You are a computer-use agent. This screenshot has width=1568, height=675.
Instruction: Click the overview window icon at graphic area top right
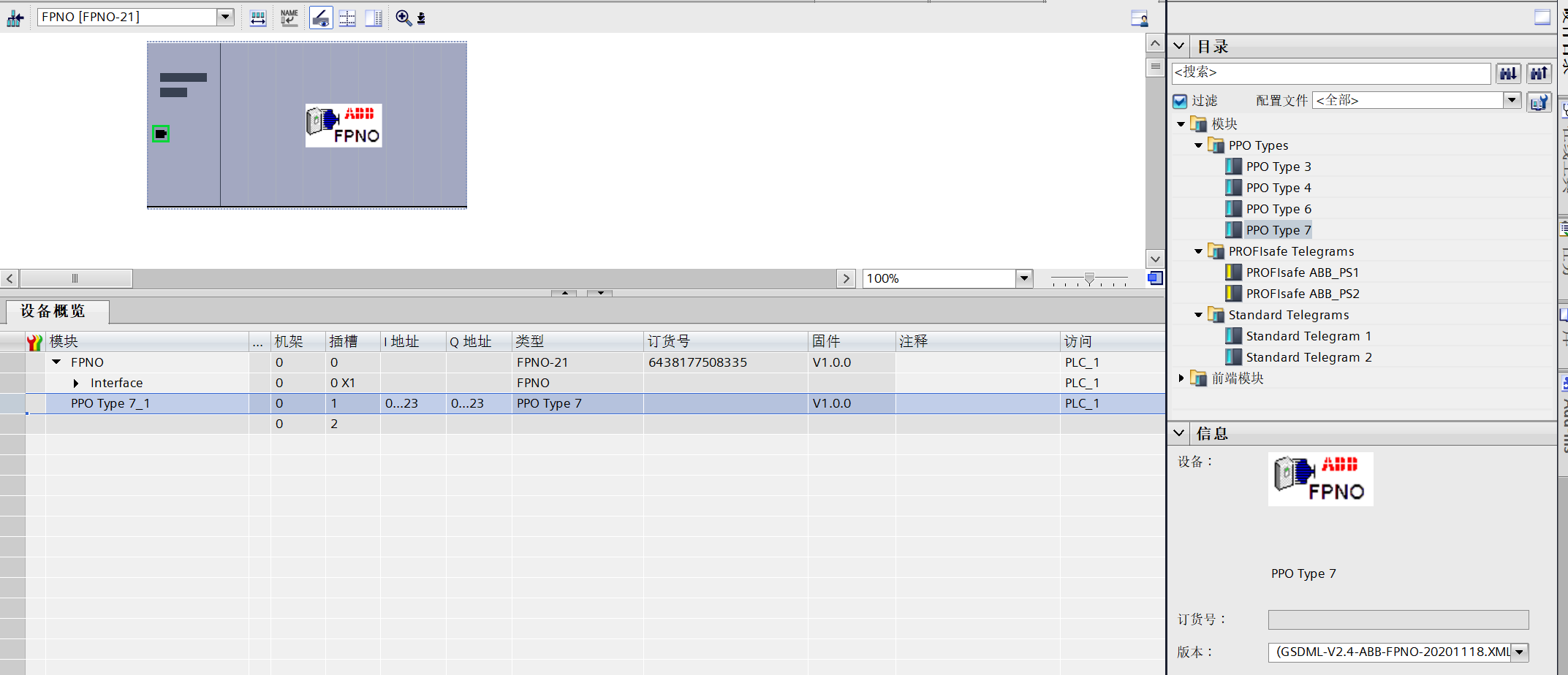click(1139, 18)
